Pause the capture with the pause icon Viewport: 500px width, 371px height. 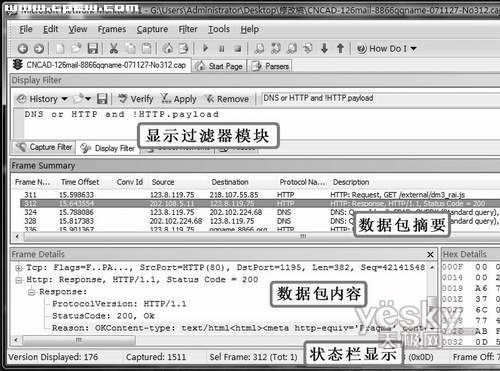tap(221, 49)
